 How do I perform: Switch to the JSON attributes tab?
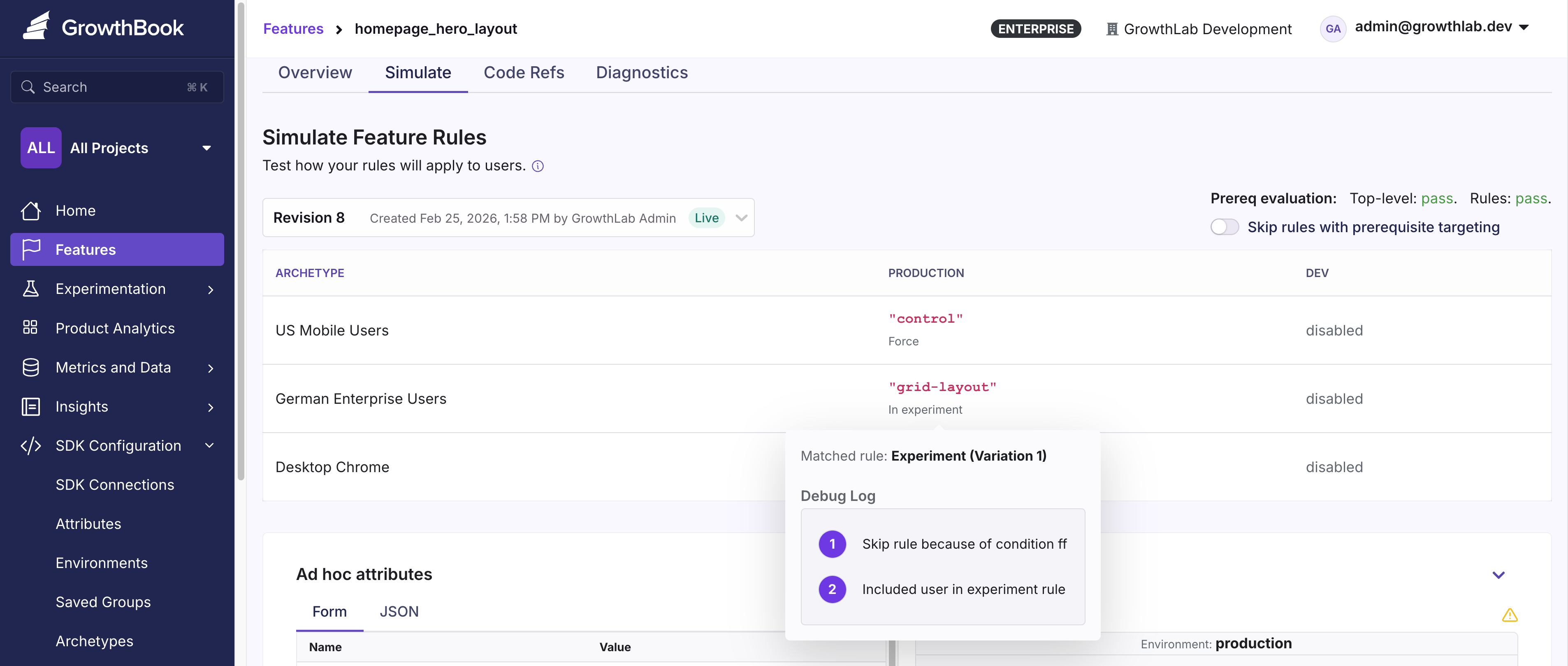click(x=399, y=612)
